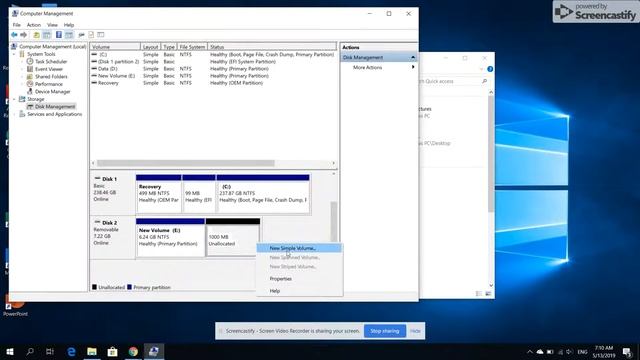
Task: Expand the Task Scheduler node
Action: pyautogui.click(x=22, y=62)
